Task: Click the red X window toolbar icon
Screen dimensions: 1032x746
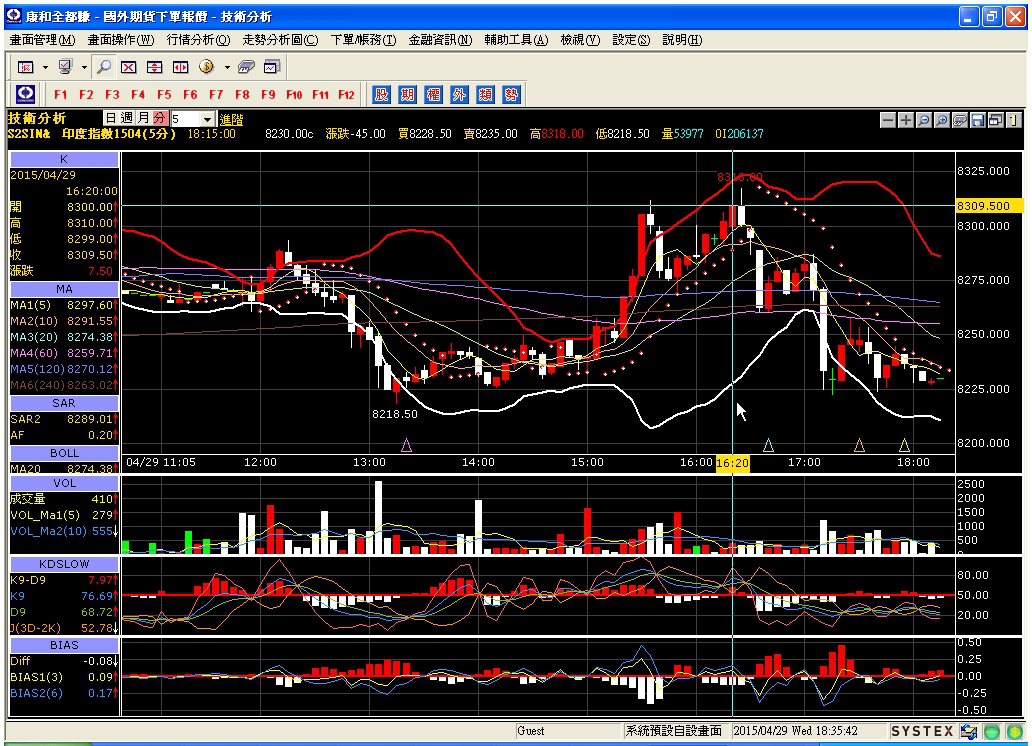Action: [x=128, y=67]
